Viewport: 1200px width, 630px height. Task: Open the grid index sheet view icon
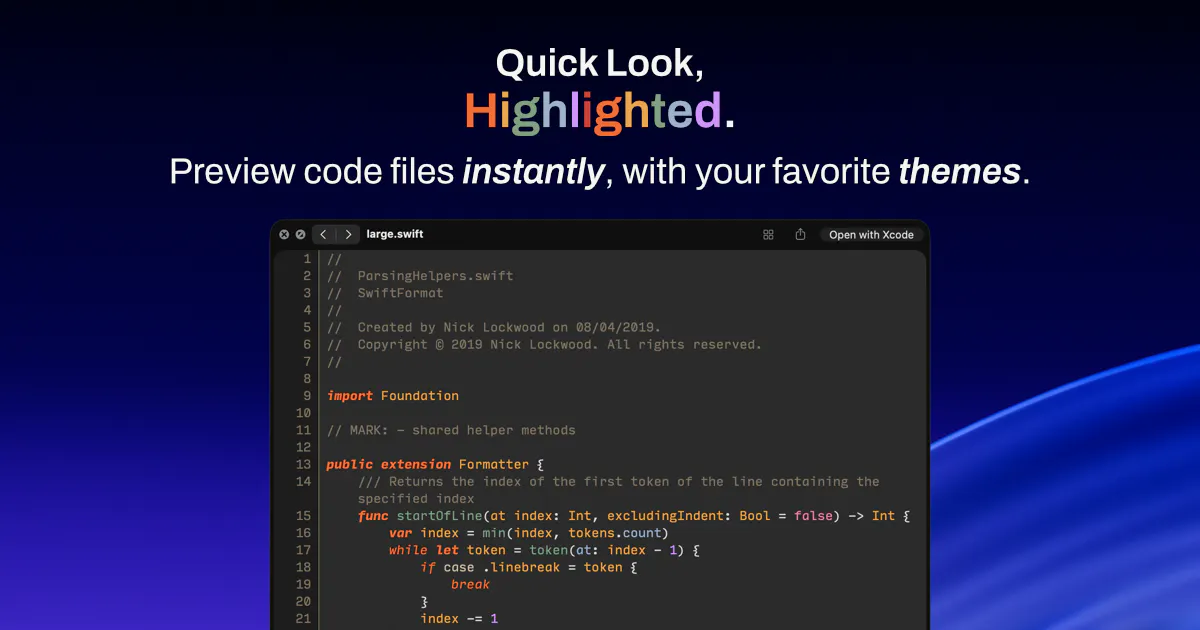768,235
